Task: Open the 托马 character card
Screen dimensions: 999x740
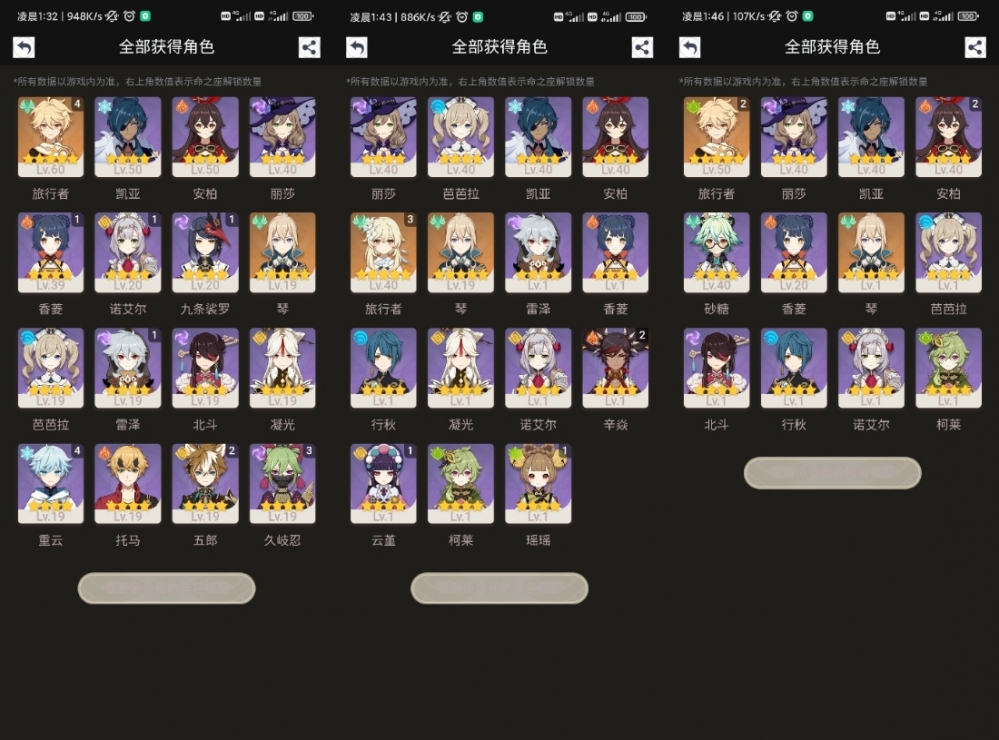Action: click(x=127, y=484)
